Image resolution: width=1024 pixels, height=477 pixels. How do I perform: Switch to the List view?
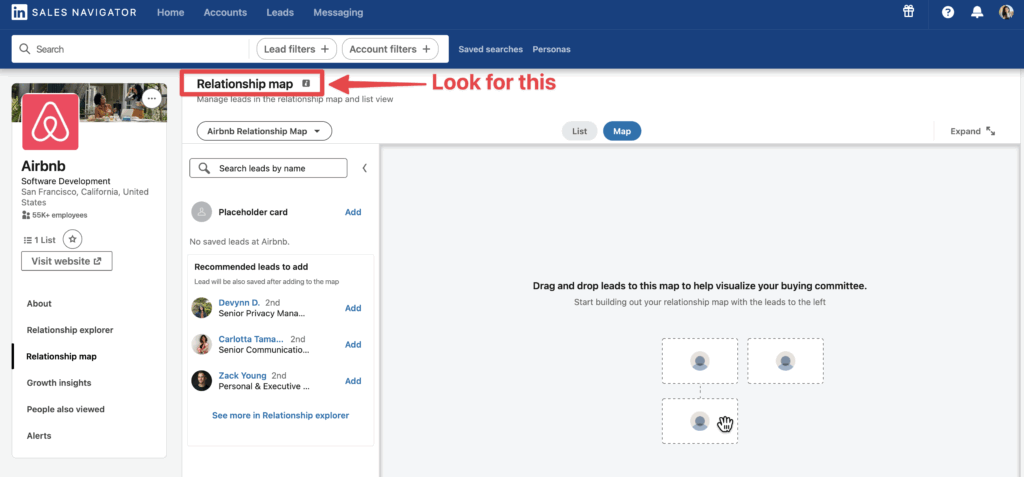coord(579,131)
